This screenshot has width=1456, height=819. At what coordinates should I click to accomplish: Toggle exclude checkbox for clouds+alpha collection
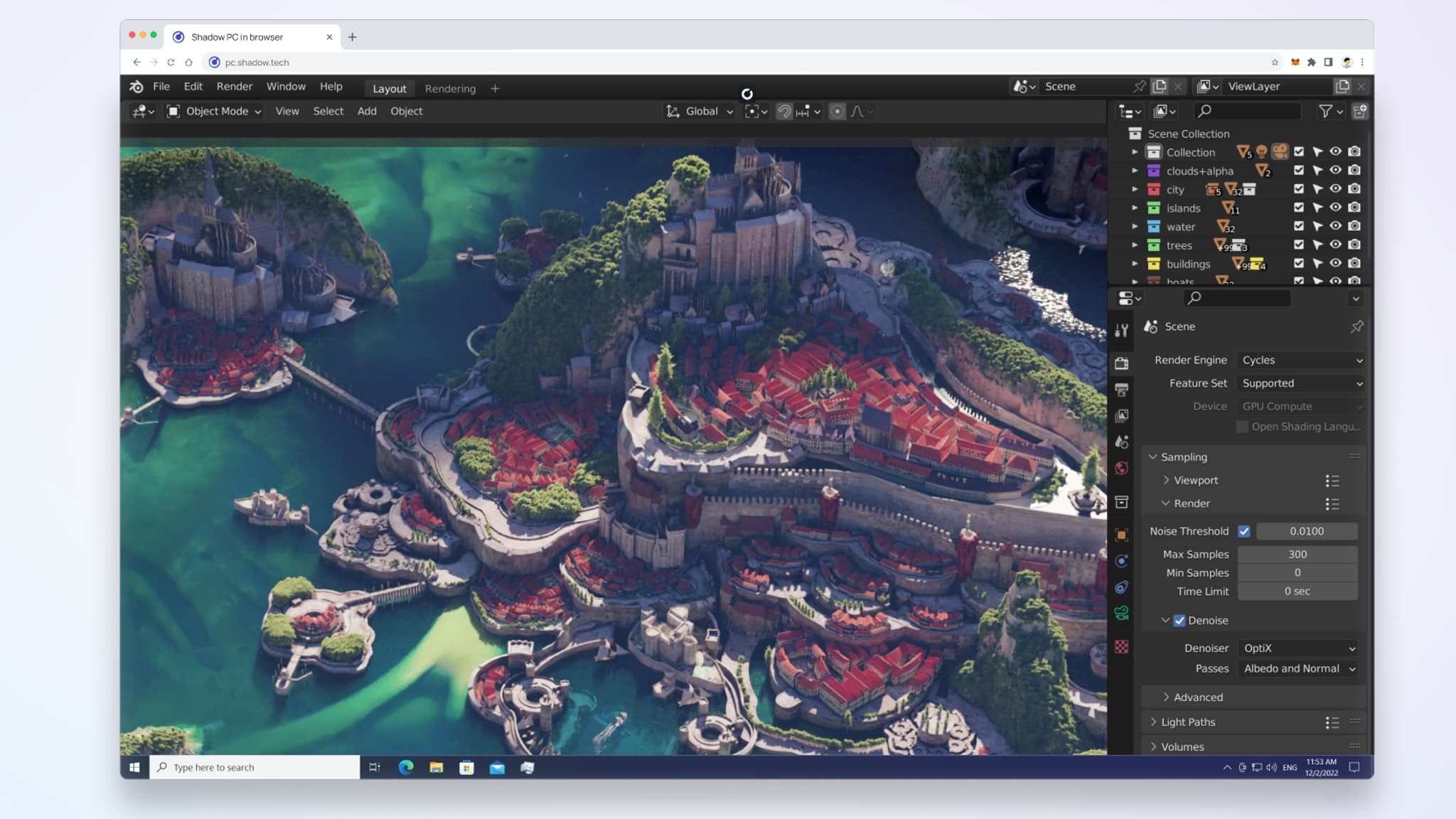coord(1299,171)
